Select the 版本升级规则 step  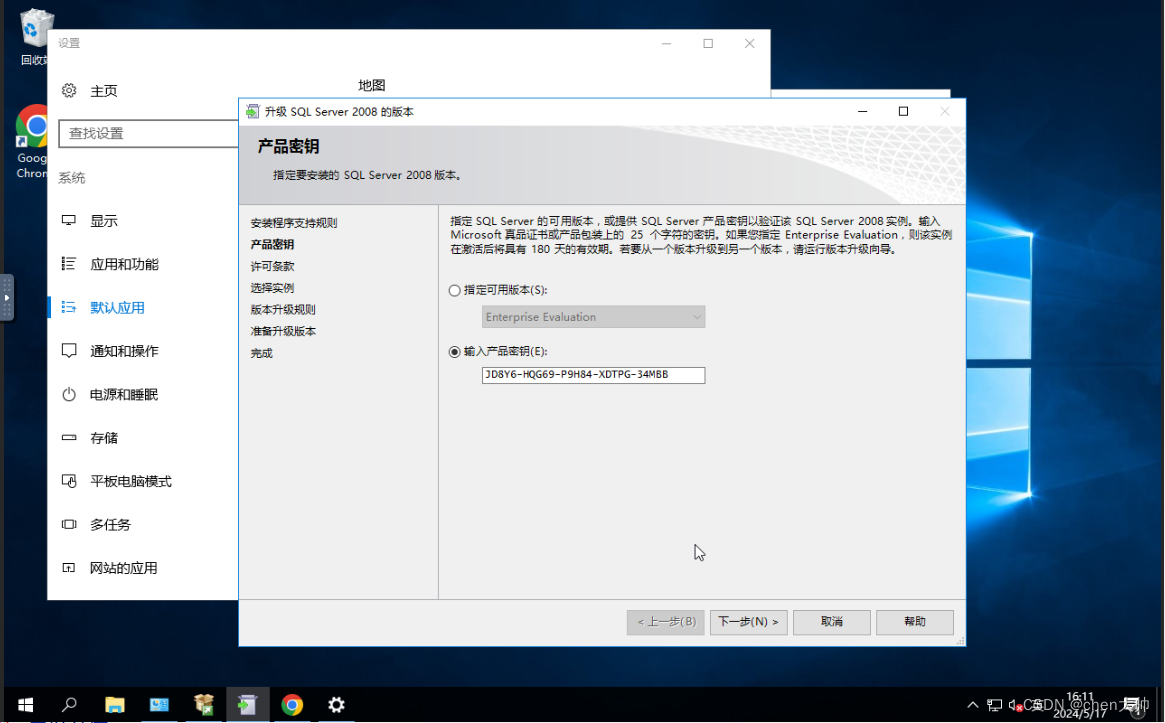pos(283,309)
